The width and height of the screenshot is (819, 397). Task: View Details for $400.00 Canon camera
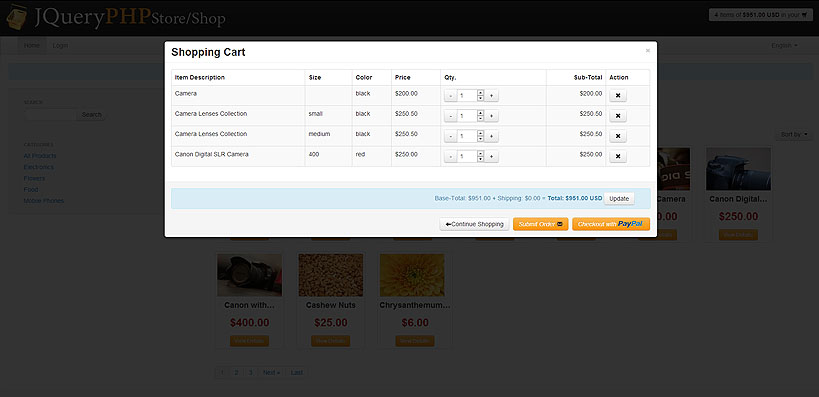click(x=249, y=341)
